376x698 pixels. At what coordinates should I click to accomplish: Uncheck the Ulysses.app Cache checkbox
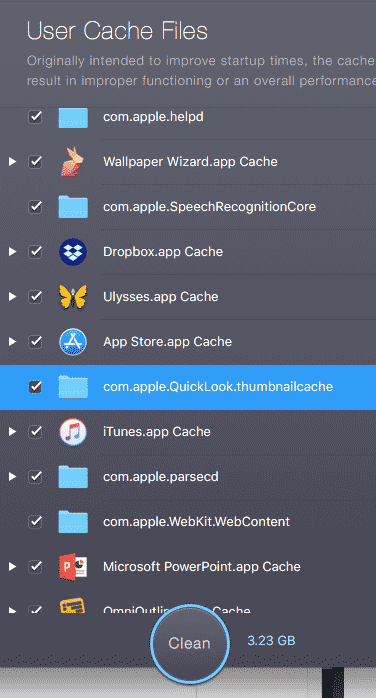tap(35, 296)
